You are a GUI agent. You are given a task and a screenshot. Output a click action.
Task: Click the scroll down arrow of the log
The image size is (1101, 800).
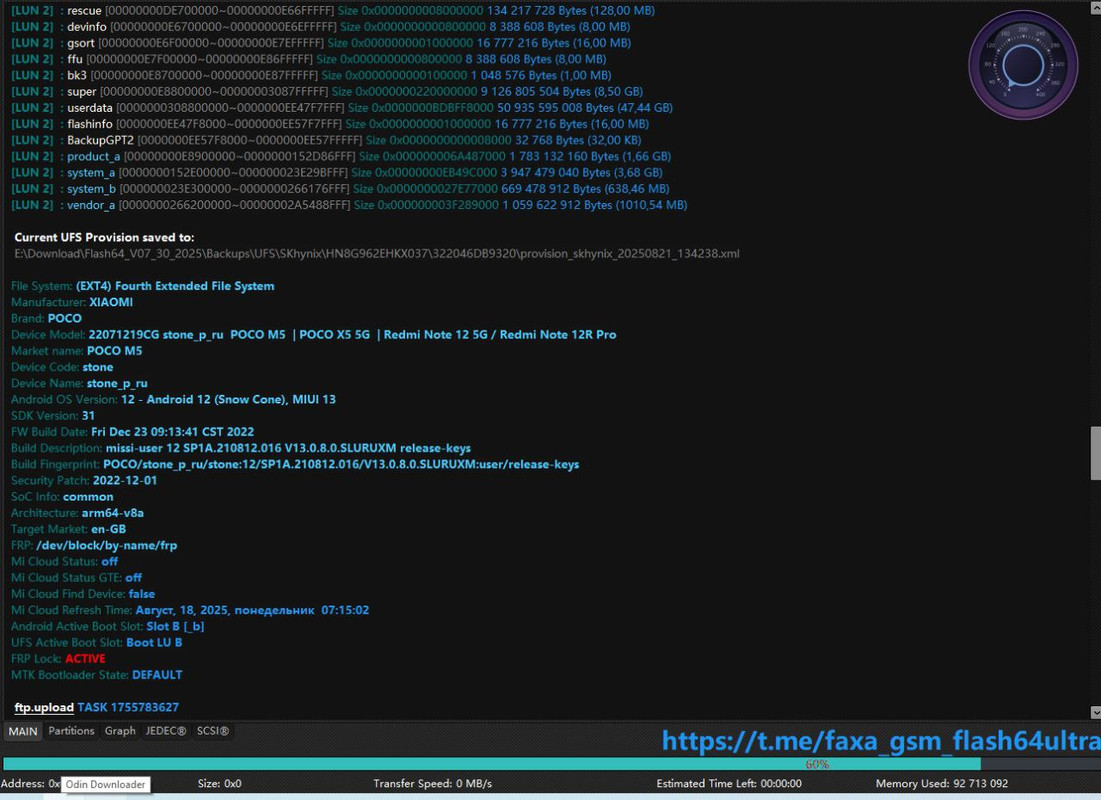1095,712
